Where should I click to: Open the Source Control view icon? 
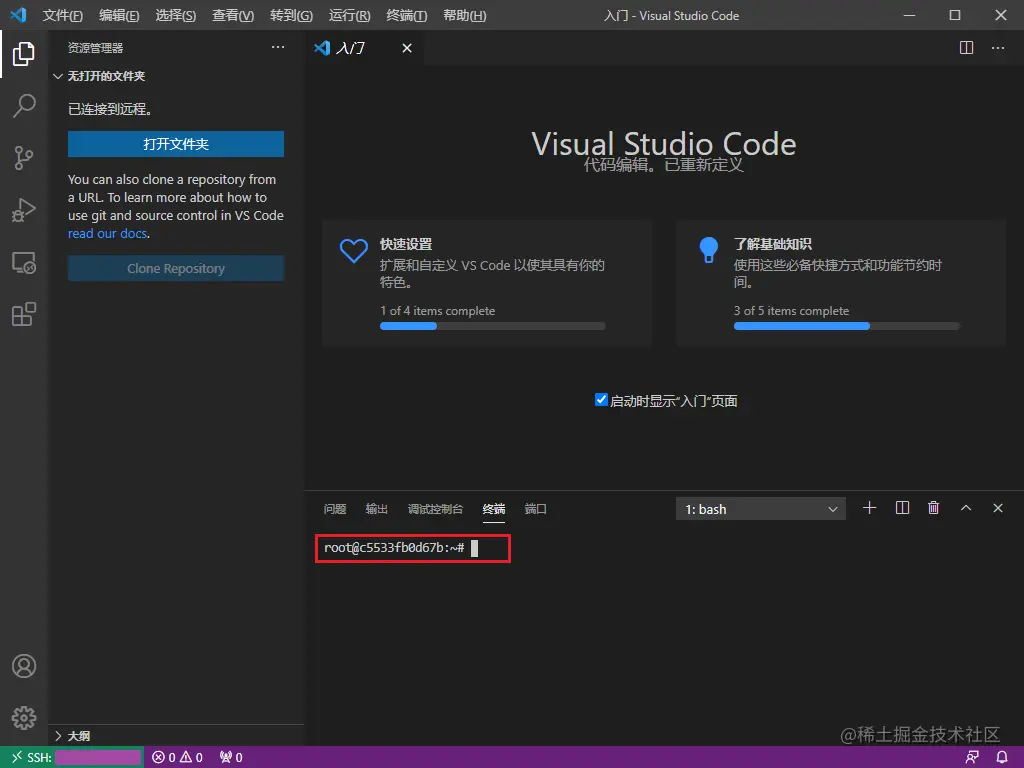[24, 157]
